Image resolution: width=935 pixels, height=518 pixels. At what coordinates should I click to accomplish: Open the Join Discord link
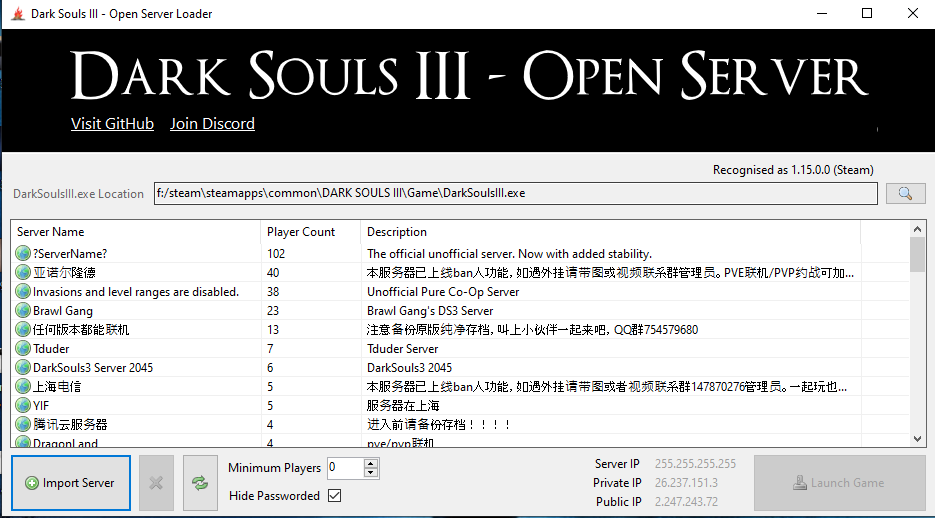212,123
